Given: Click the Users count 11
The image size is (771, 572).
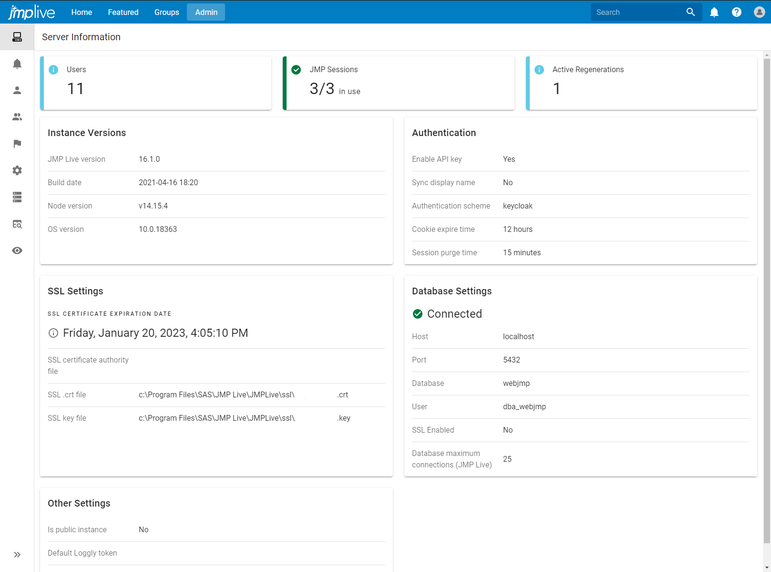Looking at the screenshot, I should [x=75, y=89].
